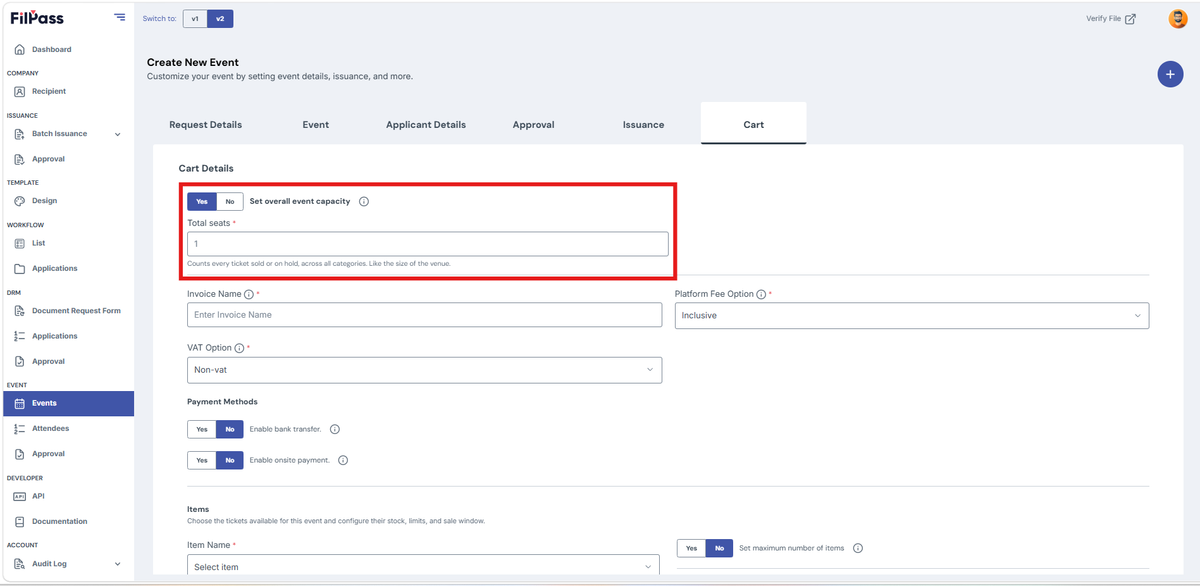The image size is (1200, 586).
Task: Click the info icon beside Platform Fee Option
Action: click(x=761, y=295)
